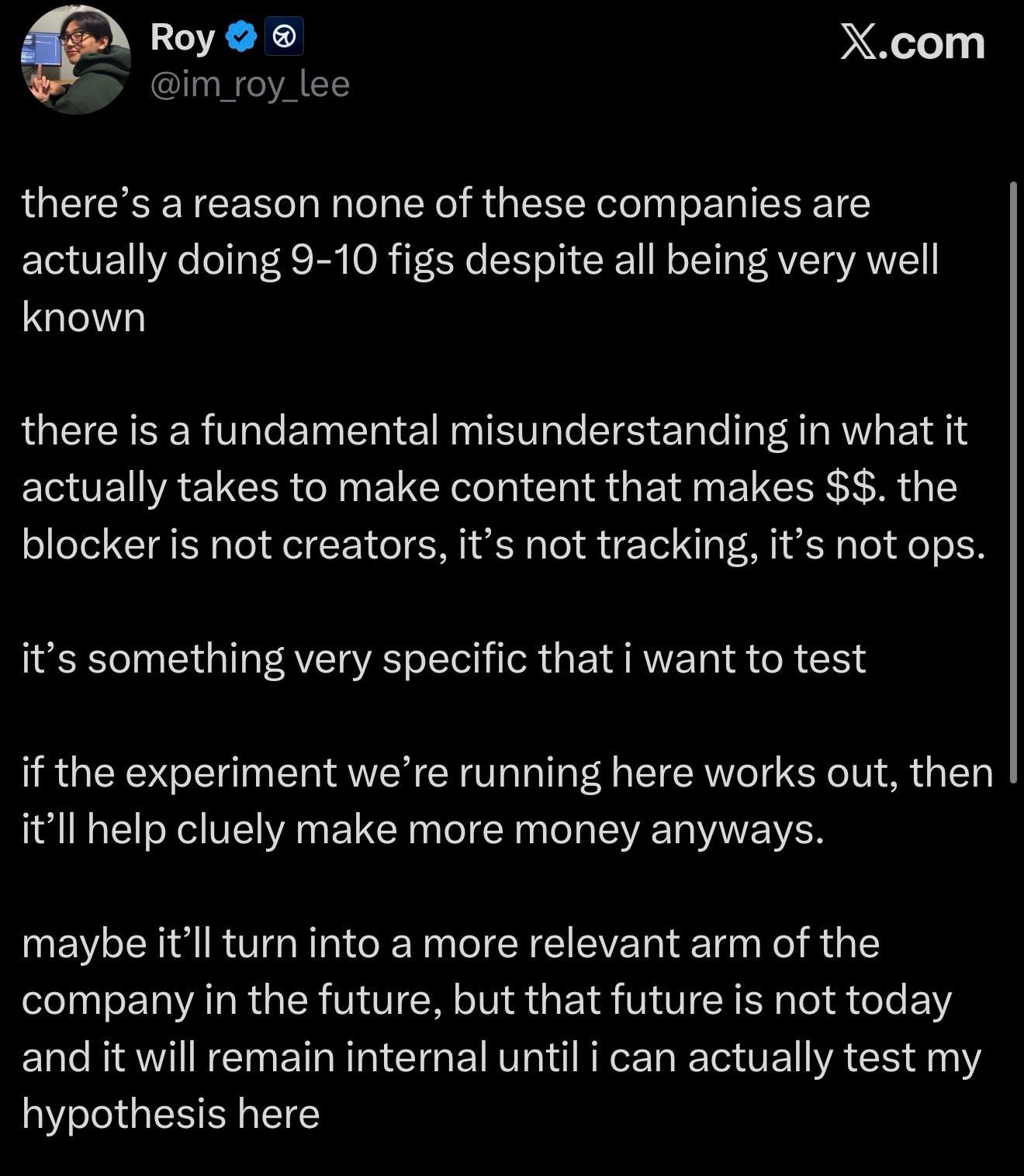The width and height of the screenshot is (1024, 1176).
Task: Click the "fundamental misunderstanding" paragraph
Action: click(496, 487)
